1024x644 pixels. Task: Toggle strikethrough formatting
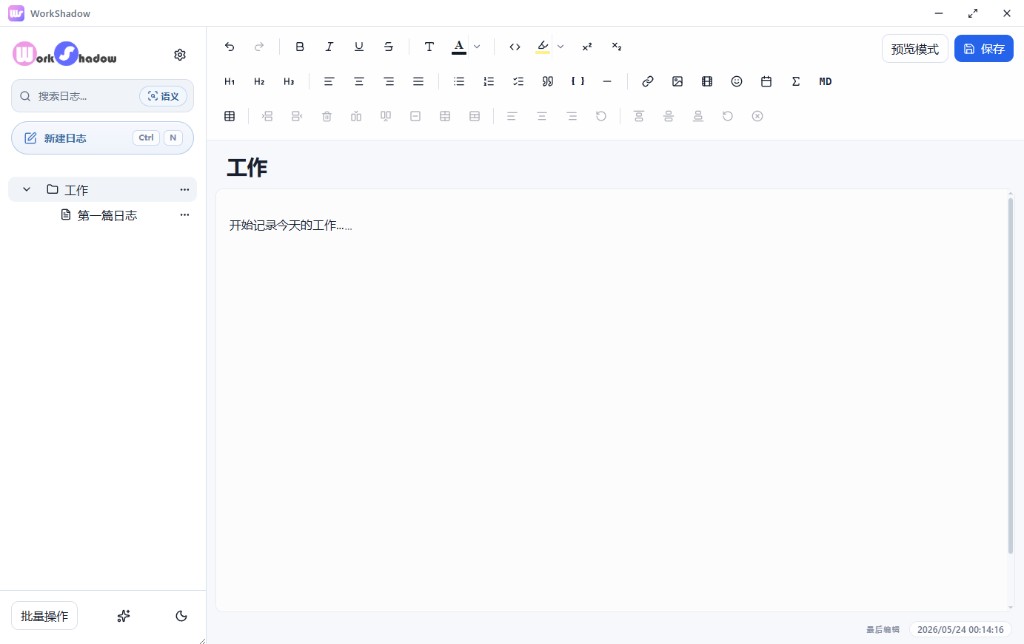pos(389,46)
